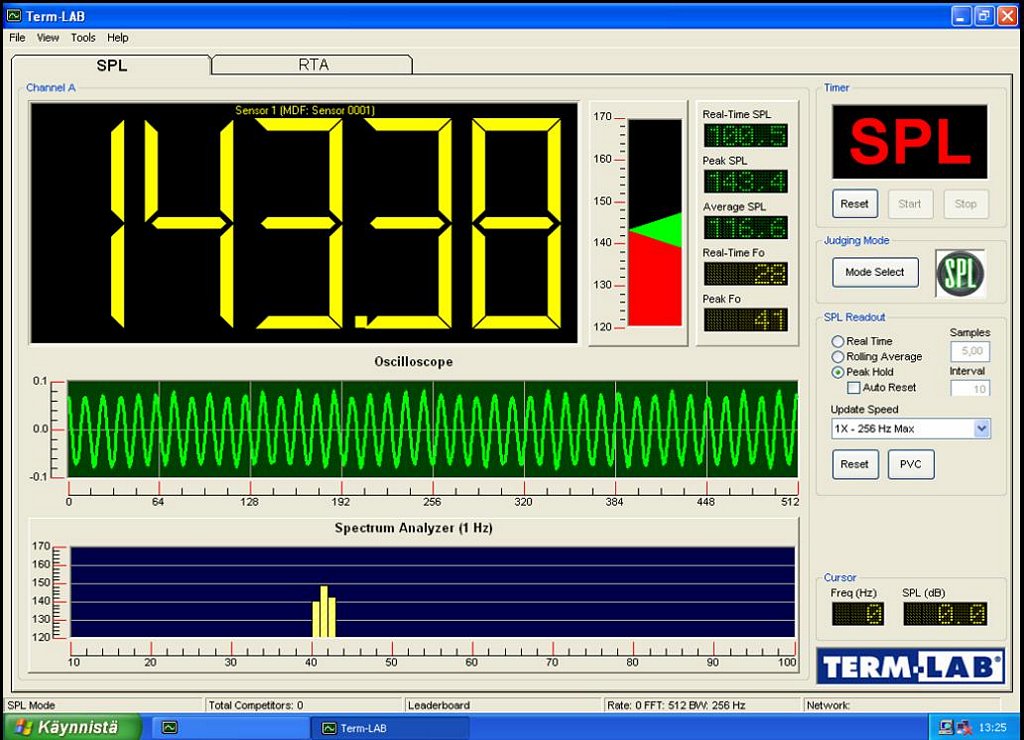Select the Real Time readout option

838,341
